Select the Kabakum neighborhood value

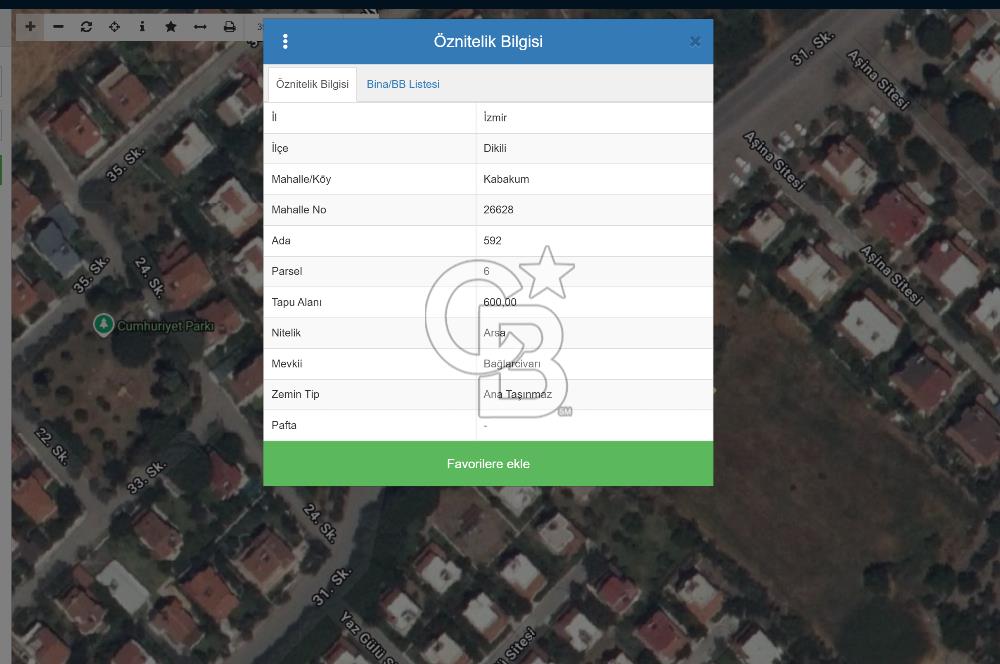click(x=506, y=179)
